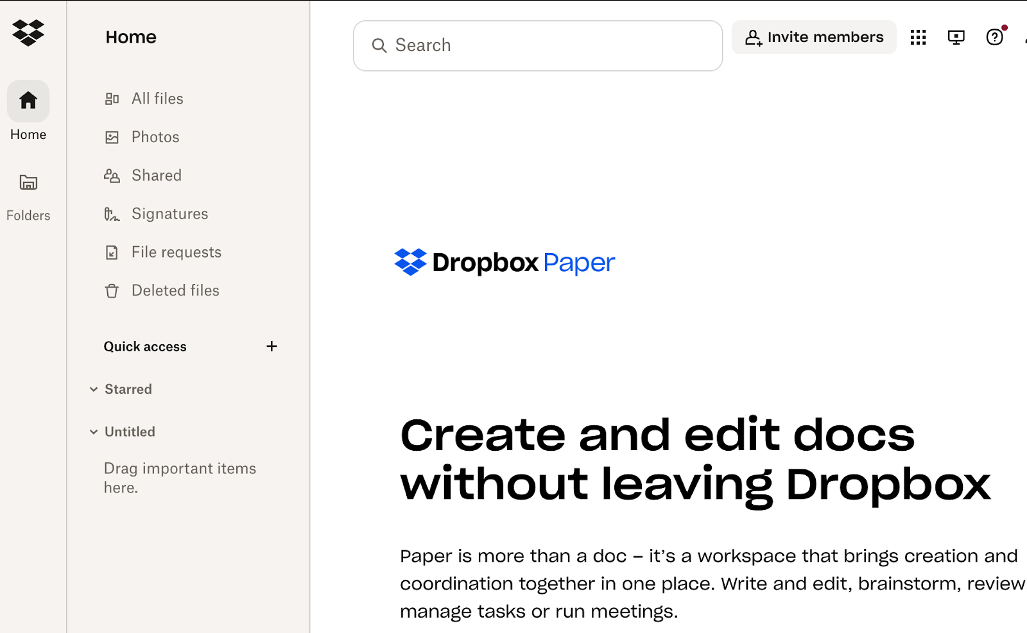
Task: Go to Photos in navigation
Action: [155, 137]
